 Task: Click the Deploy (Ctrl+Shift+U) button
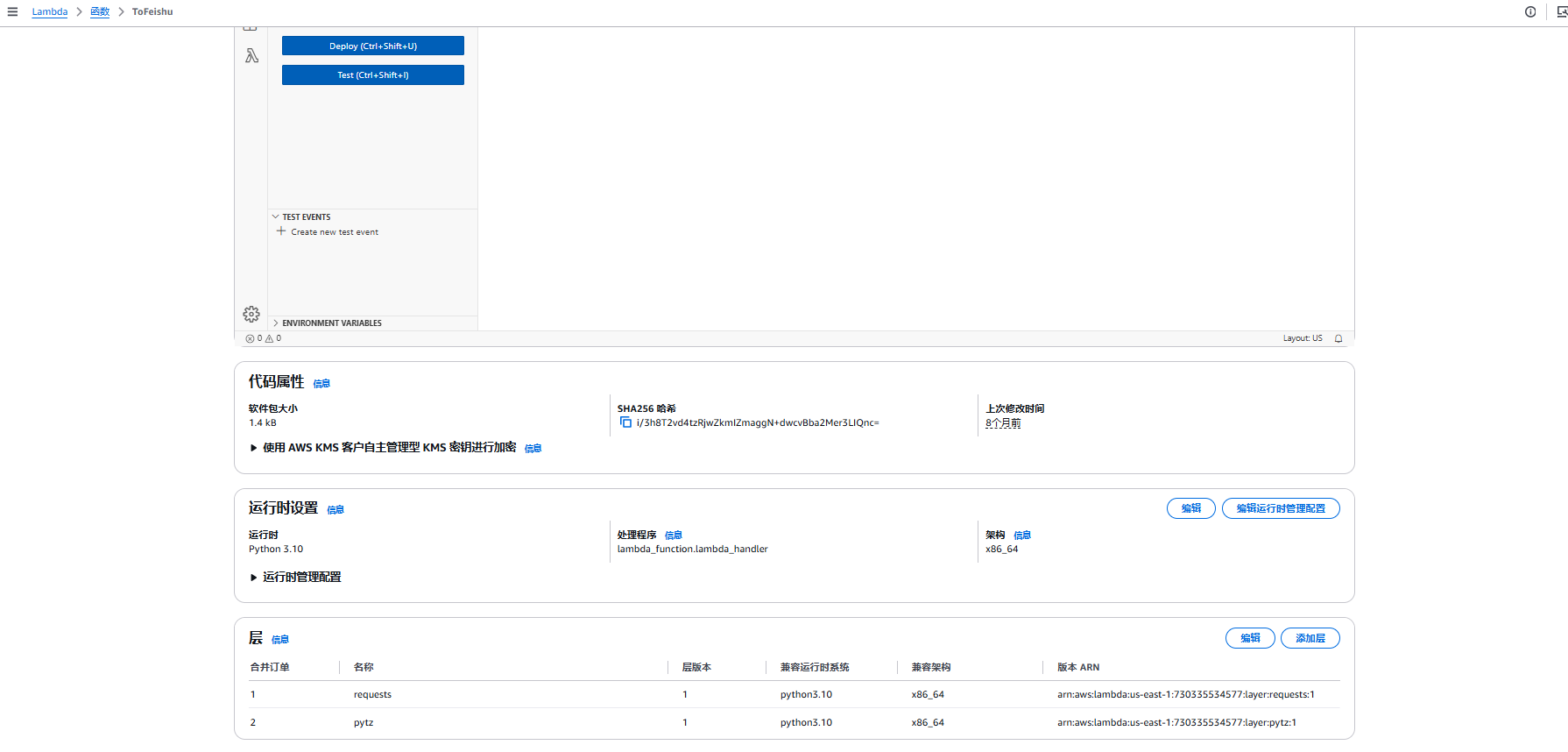coord(373,46)
